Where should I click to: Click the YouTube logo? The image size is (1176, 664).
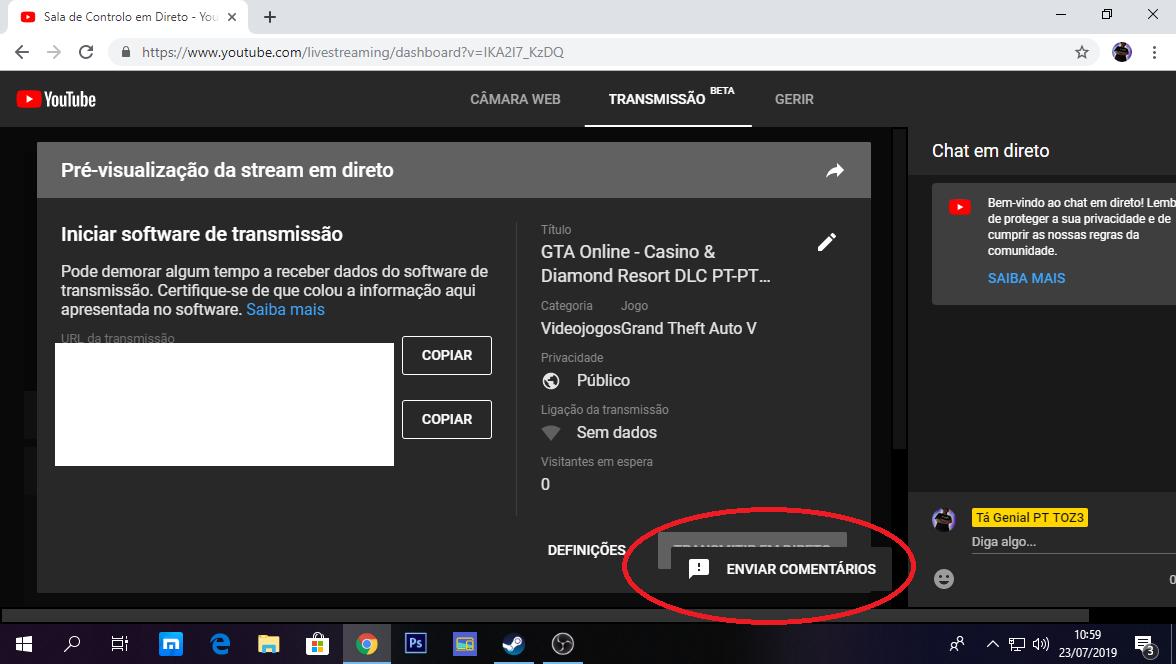(x=56, y=99)
